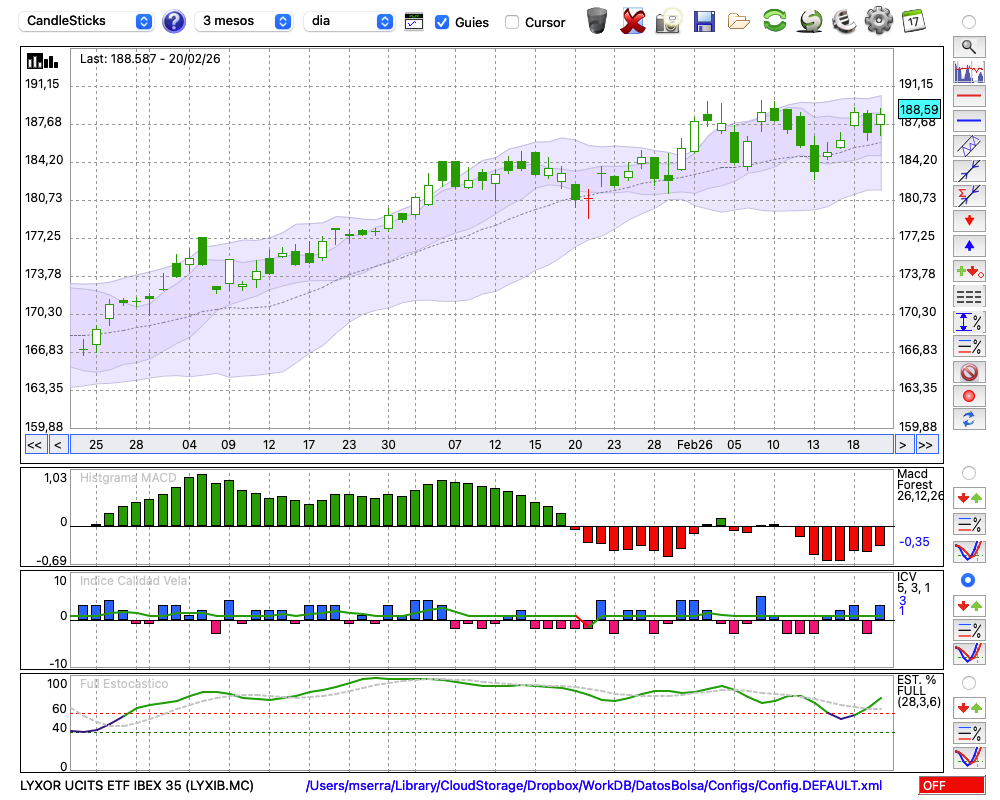This screenshot has width=1000, height=800.
Task: Open the CandleSticks chart type dropdown
Action: (x=86, y=21)
